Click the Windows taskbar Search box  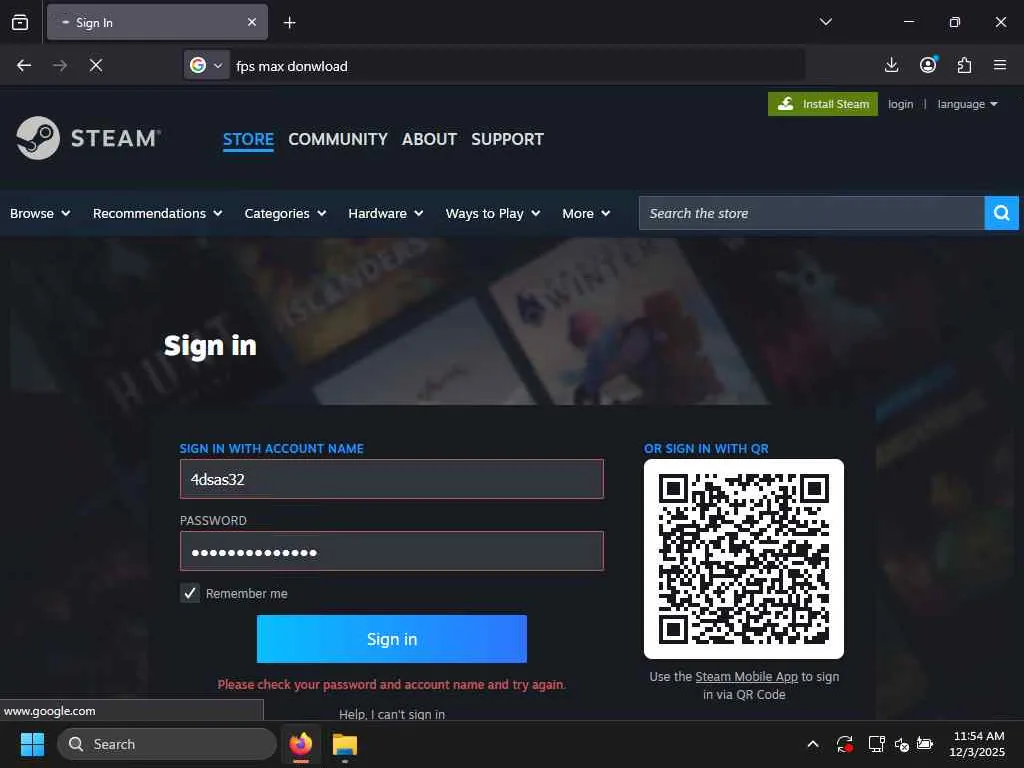coord(167,744)
